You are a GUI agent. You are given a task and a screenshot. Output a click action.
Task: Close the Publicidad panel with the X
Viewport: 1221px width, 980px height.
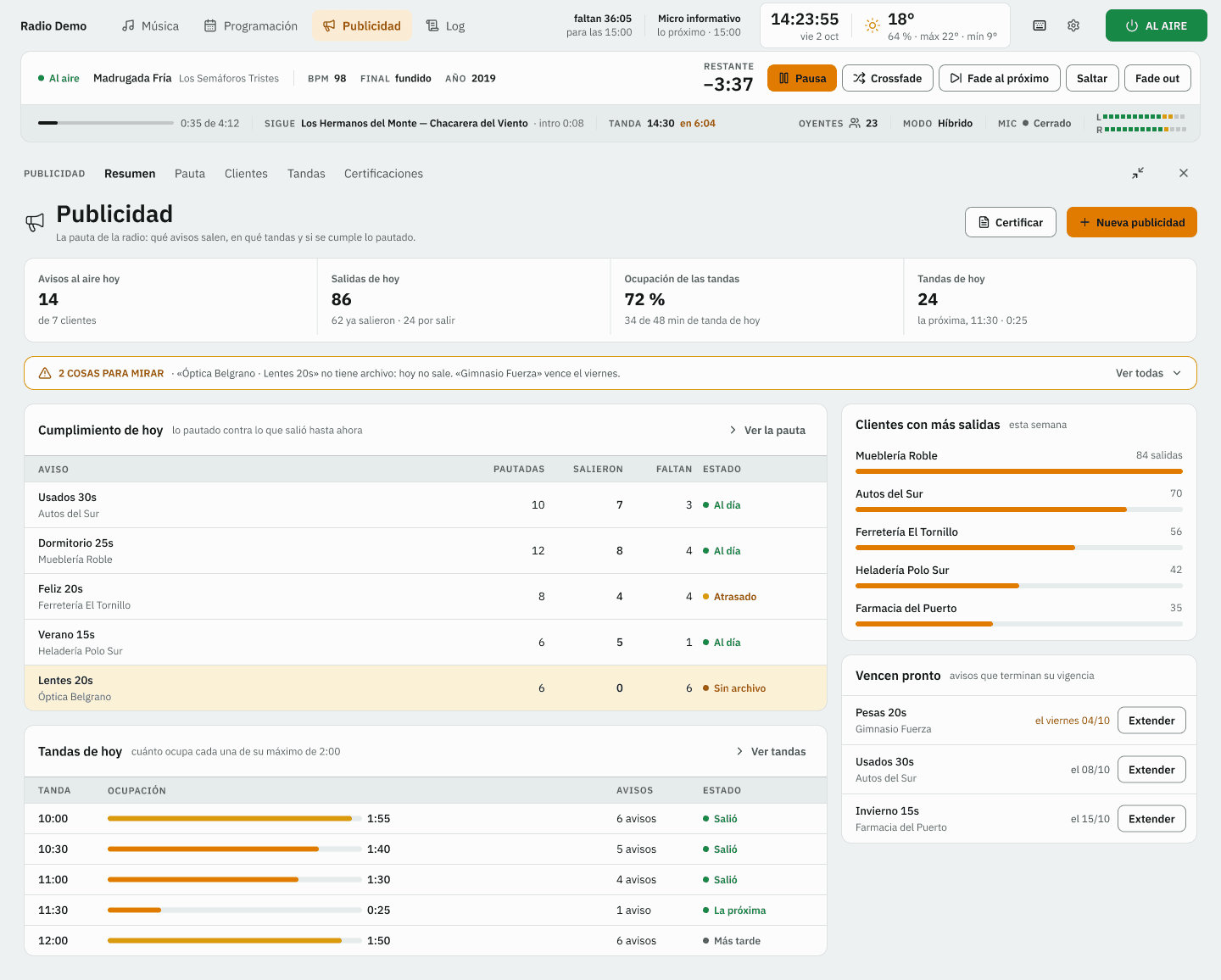(1184, 173)
